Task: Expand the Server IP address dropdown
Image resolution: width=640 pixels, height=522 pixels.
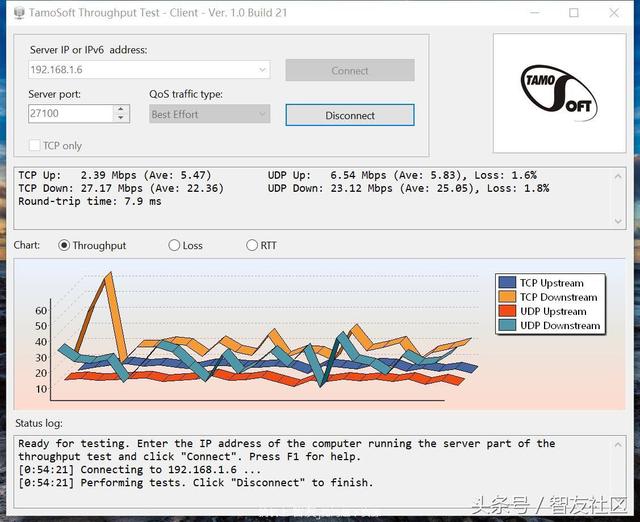Action: click(262, 70)
